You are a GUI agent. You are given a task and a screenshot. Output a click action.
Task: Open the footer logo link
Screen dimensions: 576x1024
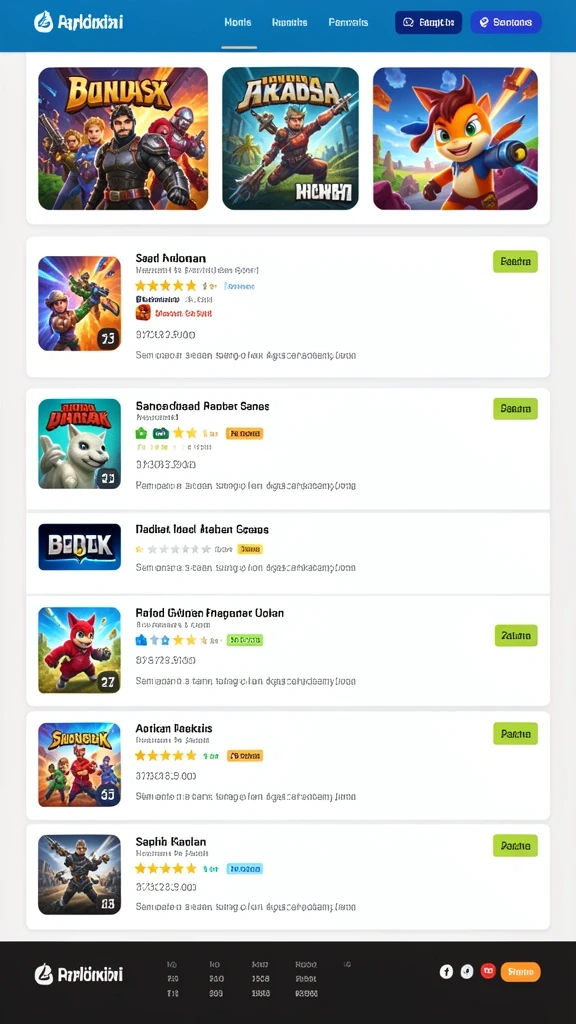coord(78,974)
